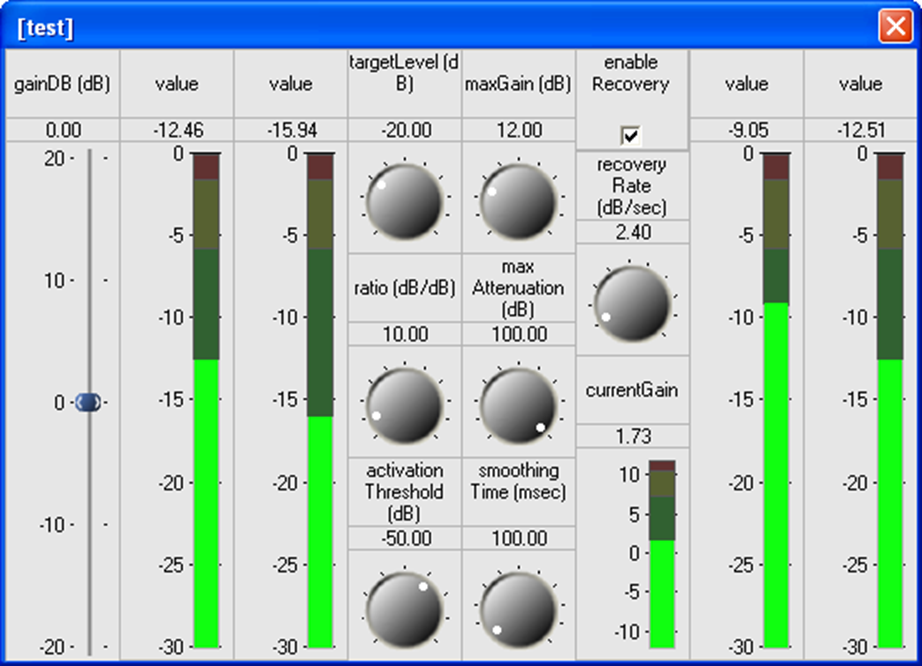922x666 pixels.
Task: Click the ratio (dB/dB) knob
Action: (404, 405)
